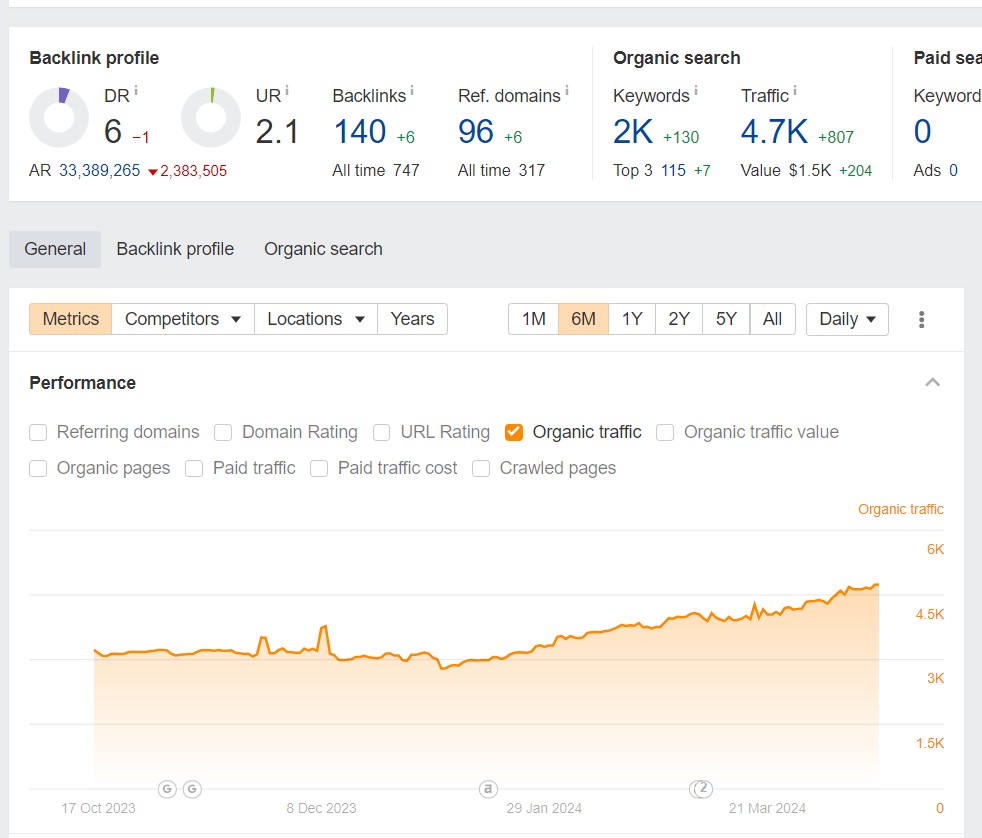
Task: Switch to the Organic search tab
Action: pyautogui.click(x=323, y=249)
